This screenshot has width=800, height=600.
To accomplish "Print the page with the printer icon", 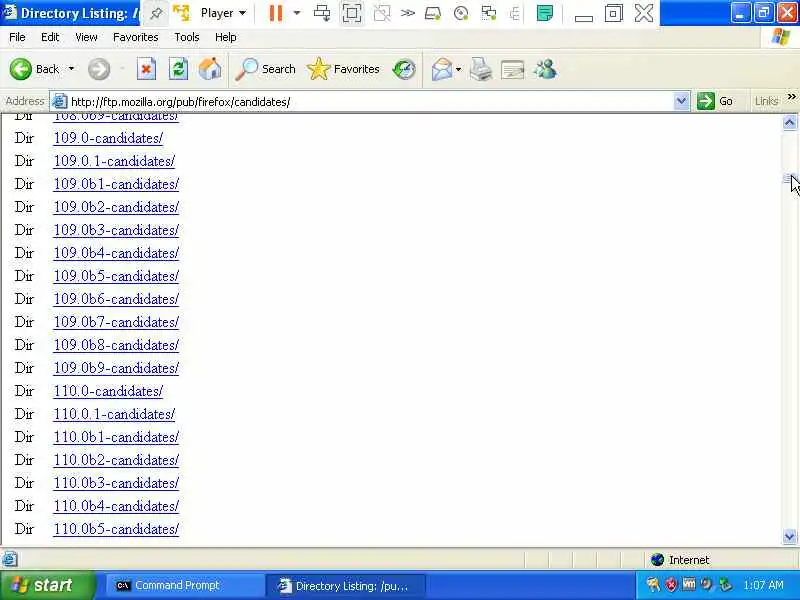I will click(481, 69).
